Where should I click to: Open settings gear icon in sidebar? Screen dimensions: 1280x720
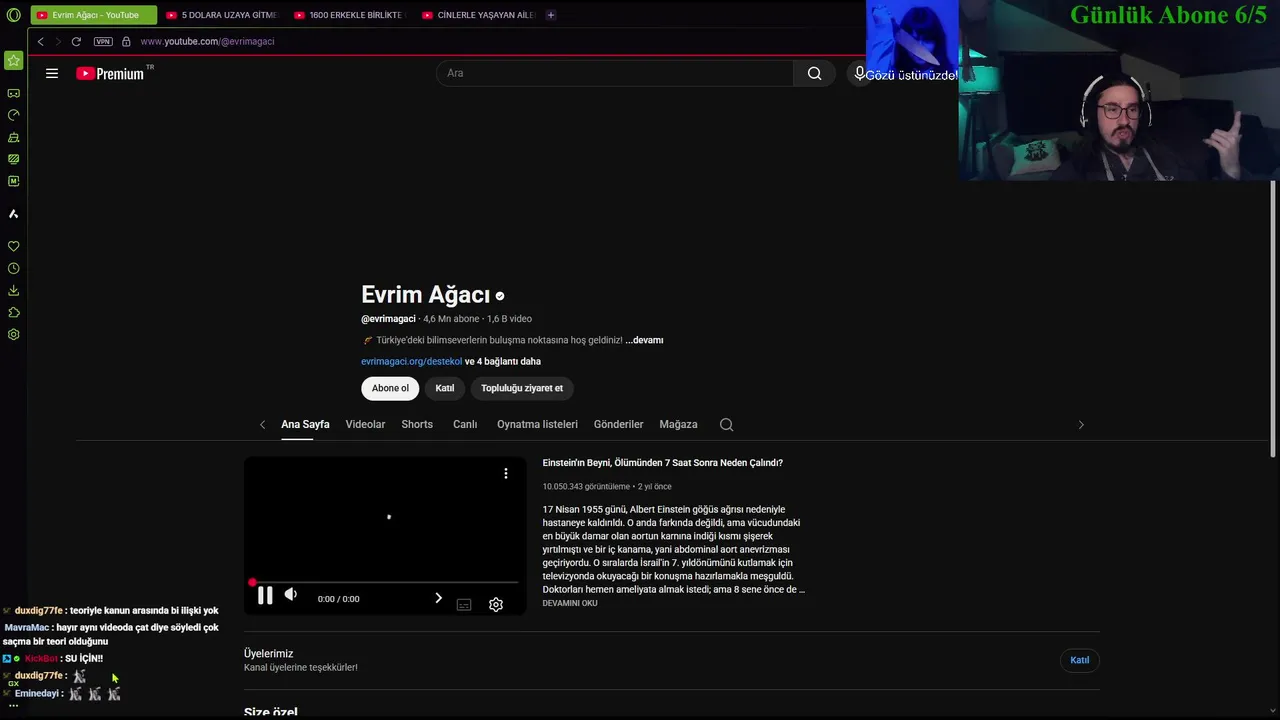click(14, 334)
